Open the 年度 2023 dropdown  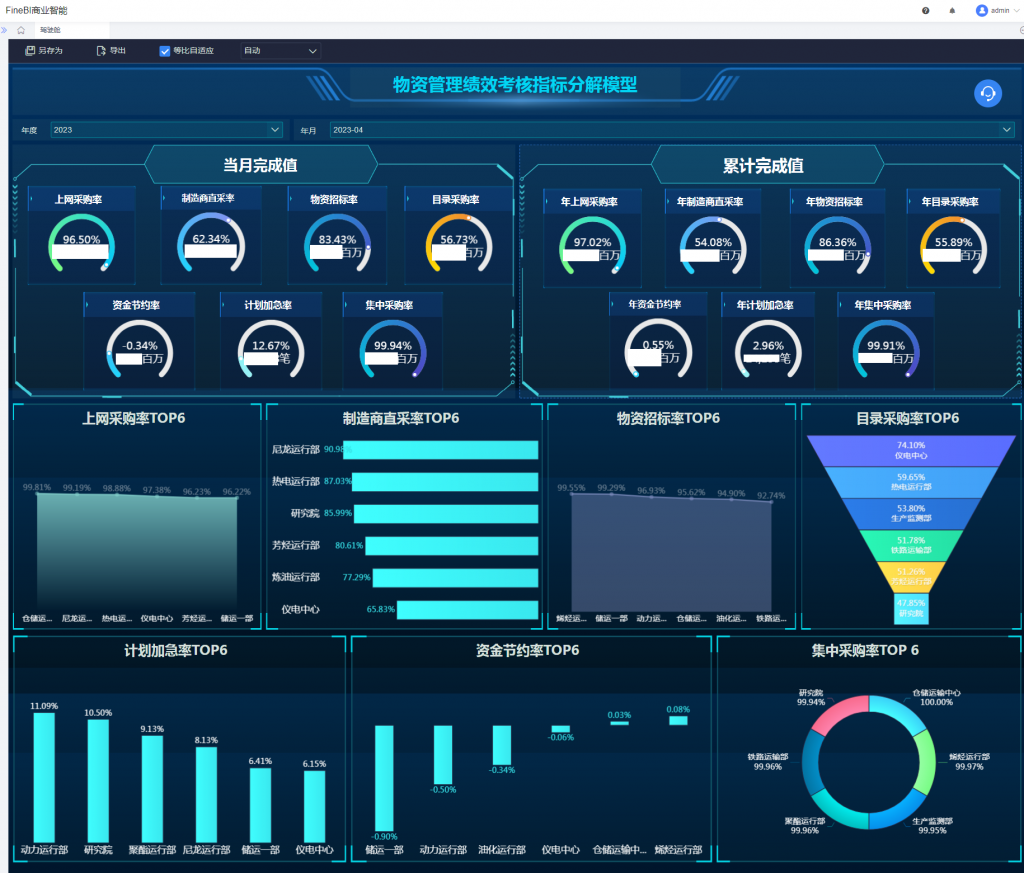click(x=167, y=130)
